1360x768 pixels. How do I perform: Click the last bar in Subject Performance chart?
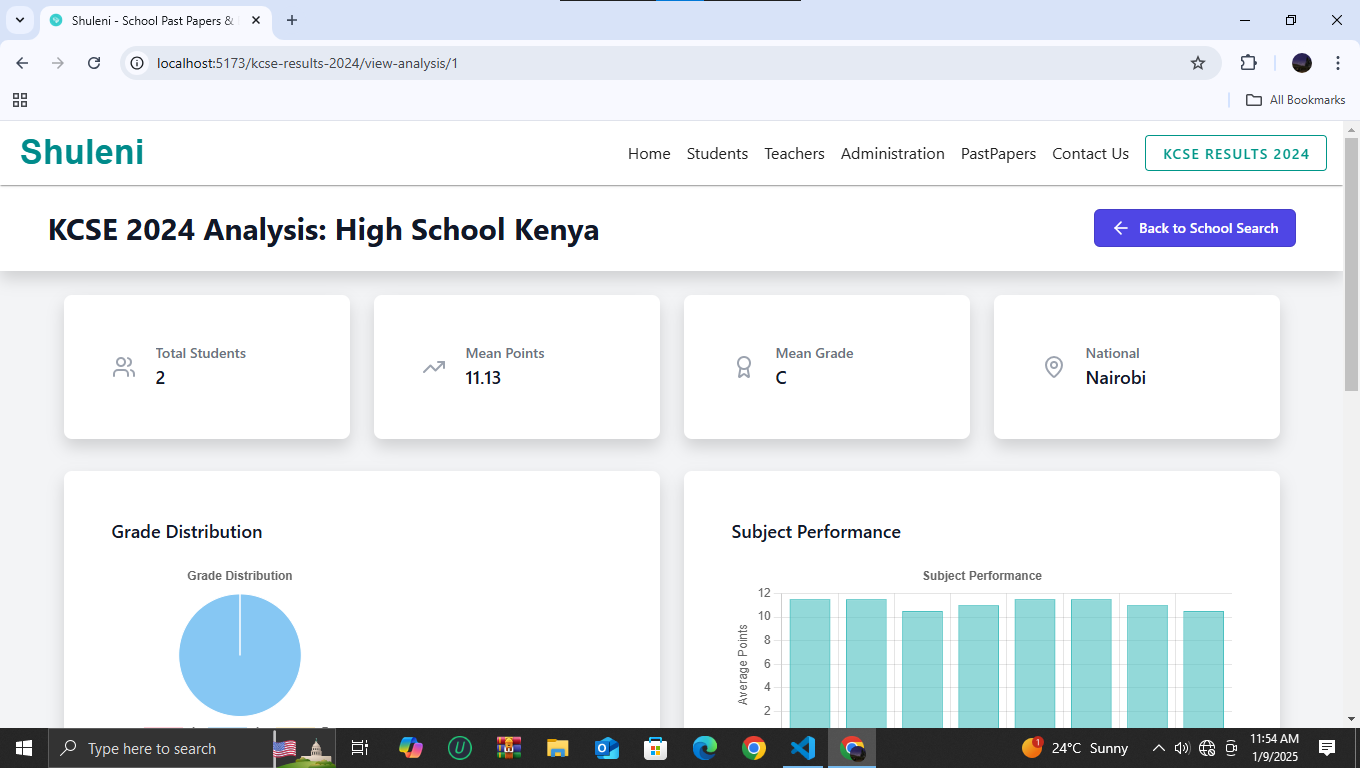tap(1203, 669)
